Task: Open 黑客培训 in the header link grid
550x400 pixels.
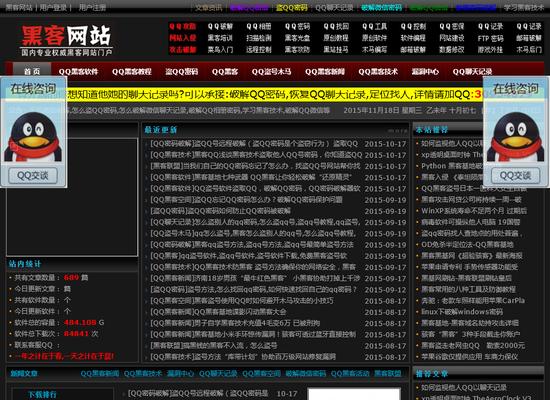Action: (x=220, y=38)
